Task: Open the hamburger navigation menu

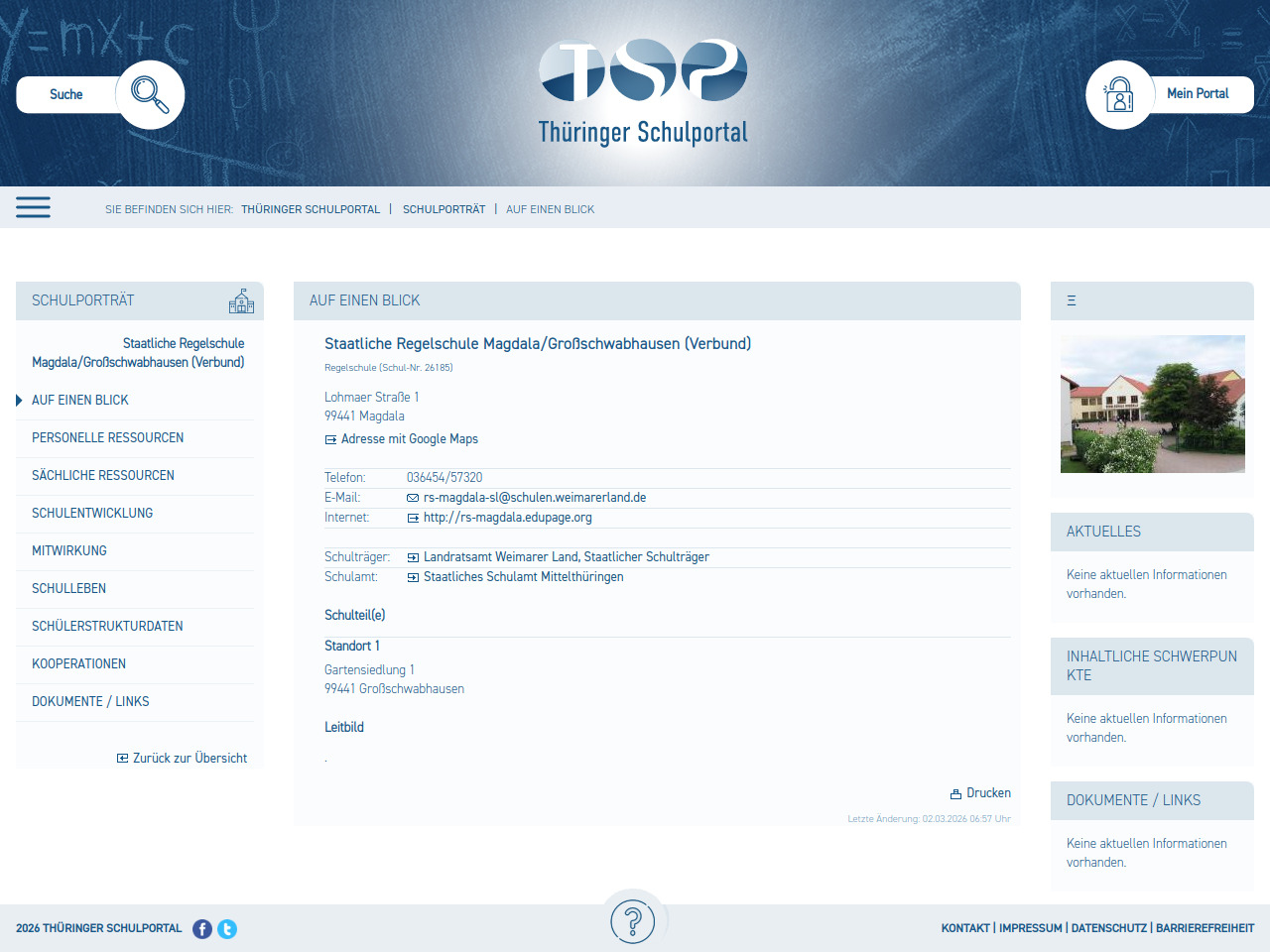Action: [33, 207]
